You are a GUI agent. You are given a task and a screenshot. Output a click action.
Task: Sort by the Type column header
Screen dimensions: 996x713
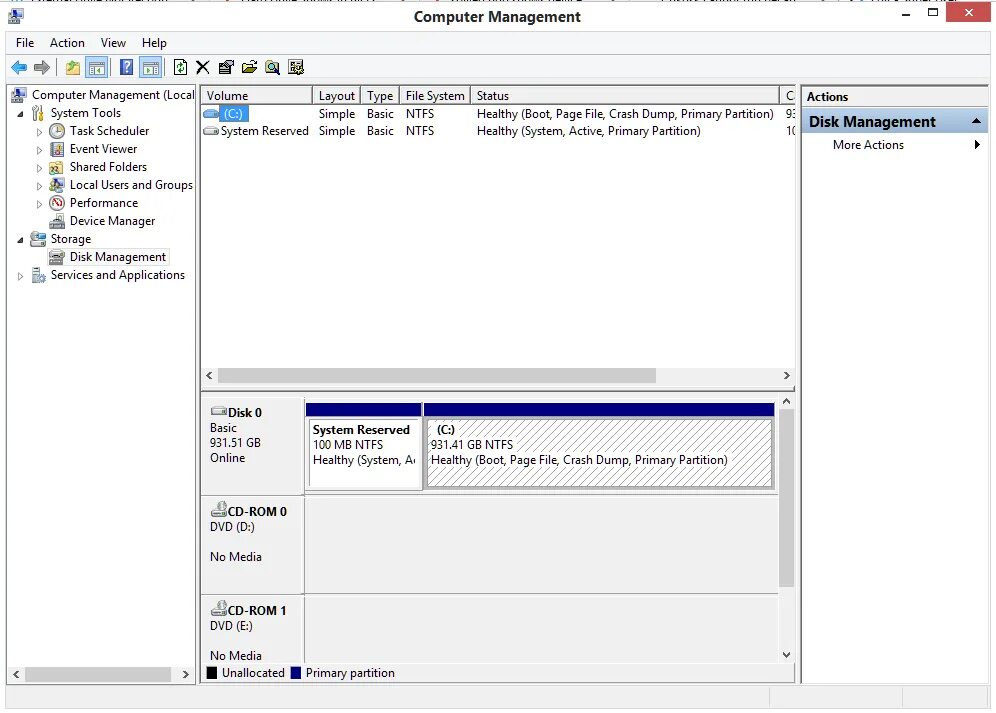click(x=380, y=95)
